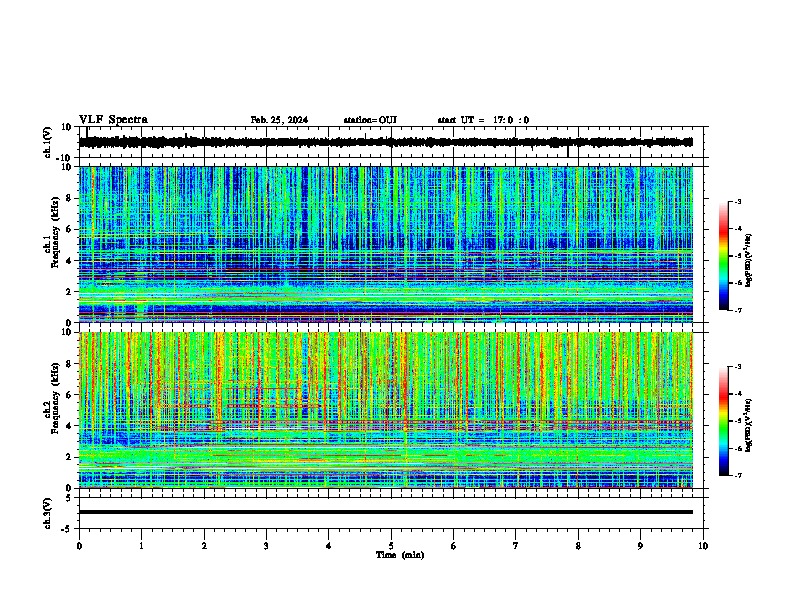The image size is (792, 612).
Task: Click time-axis tick label '9'
Action: click(640, 546)
